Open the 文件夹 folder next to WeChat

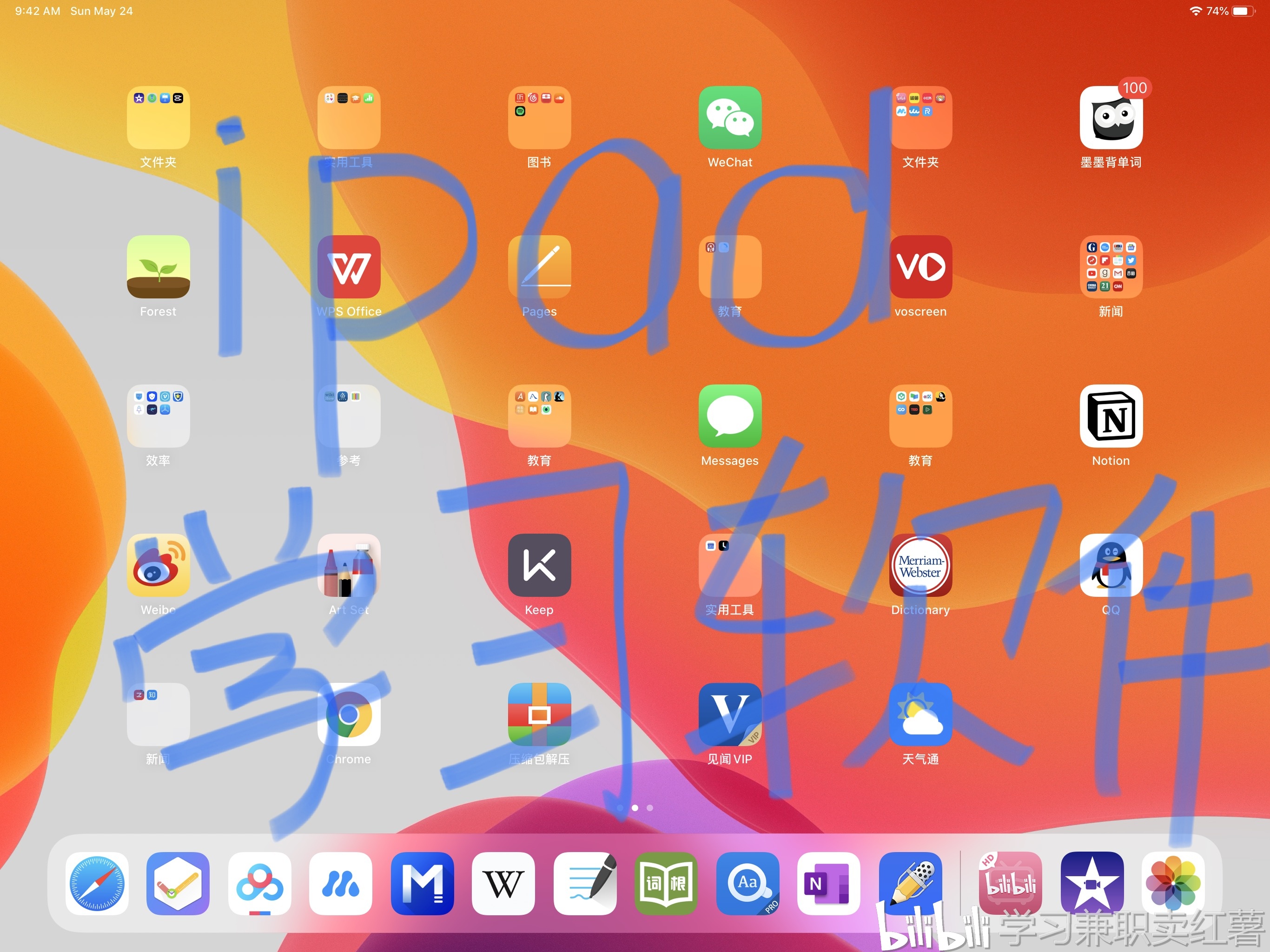pyautogui.click(x=920, y=118)
